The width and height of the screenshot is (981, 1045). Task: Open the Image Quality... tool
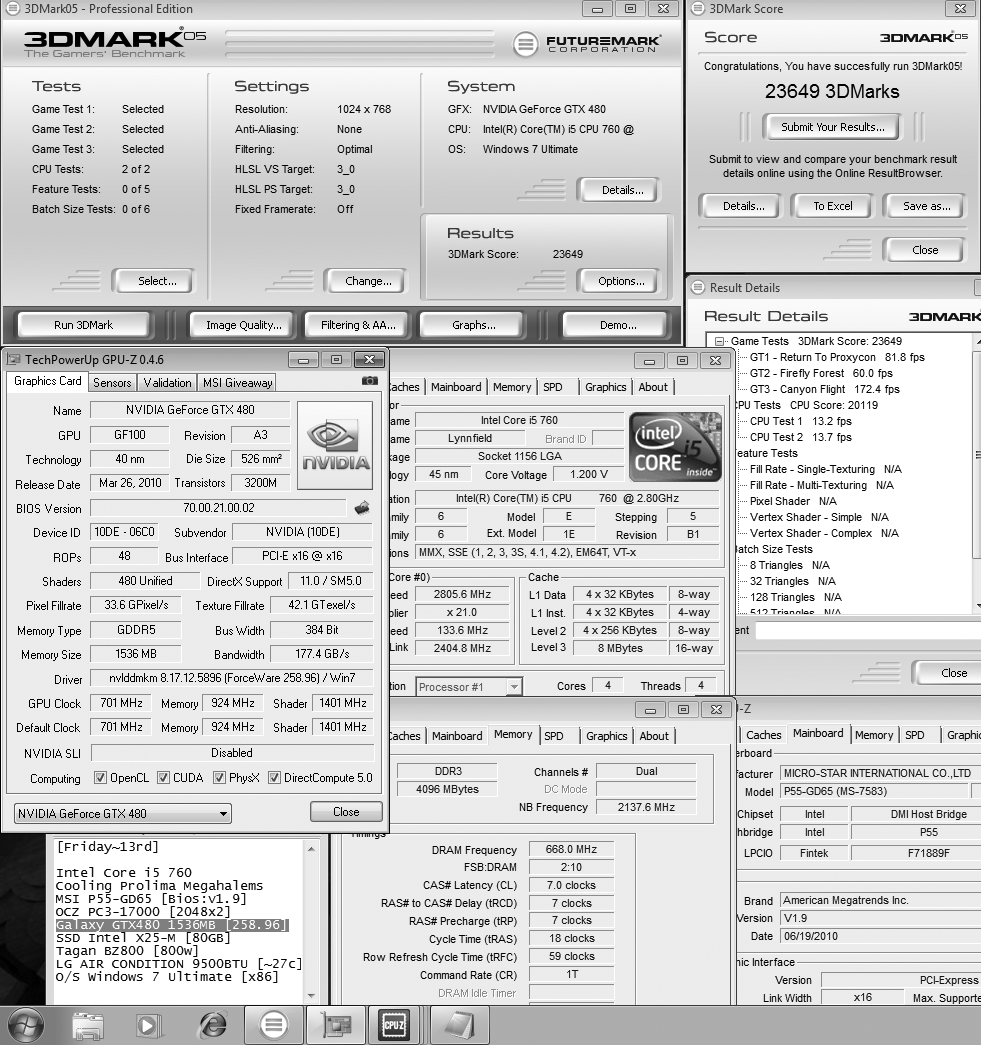tap(243, 325)
